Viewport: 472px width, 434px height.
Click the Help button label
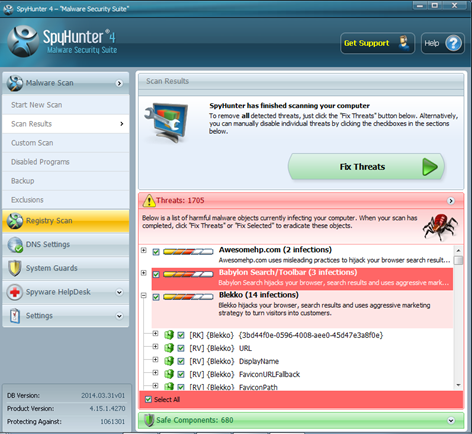(432, 43)
